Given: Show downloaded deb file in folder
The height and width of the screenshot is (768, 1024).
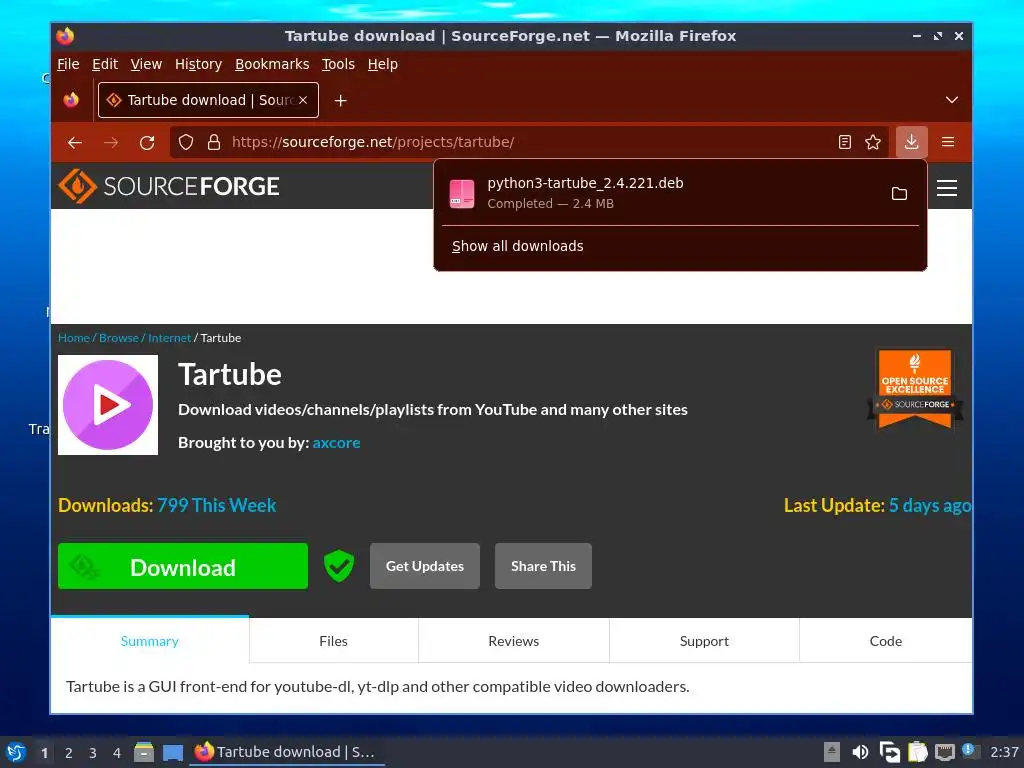Looking at the screenshot, I should (899, 193).
